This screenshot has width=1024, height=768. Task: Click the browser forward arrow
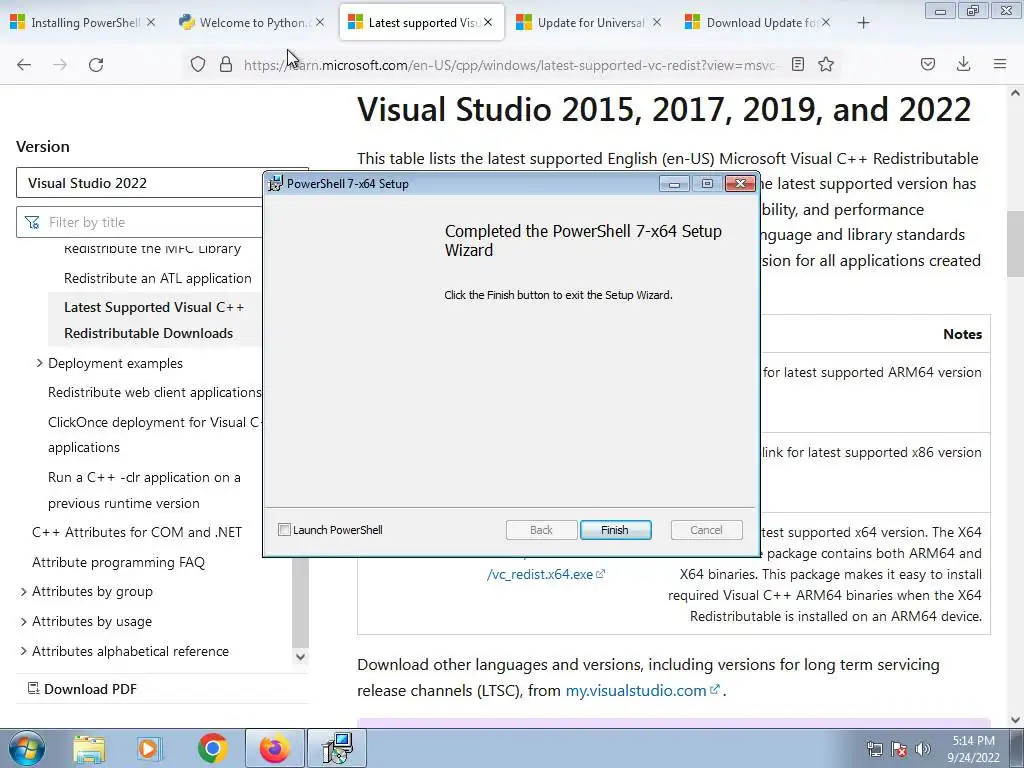[x=60, y=64]
